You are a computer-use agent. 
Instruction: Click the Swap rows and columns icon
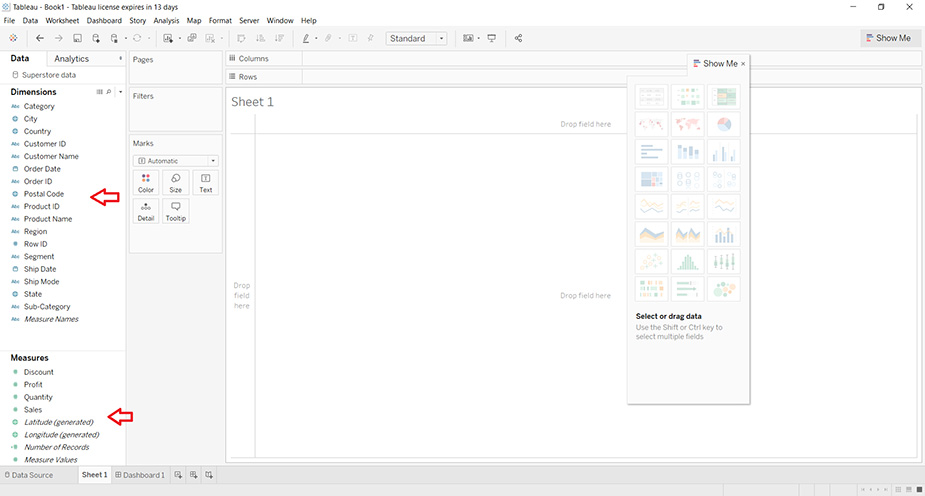pyautogui.click(x=241, y=38)
